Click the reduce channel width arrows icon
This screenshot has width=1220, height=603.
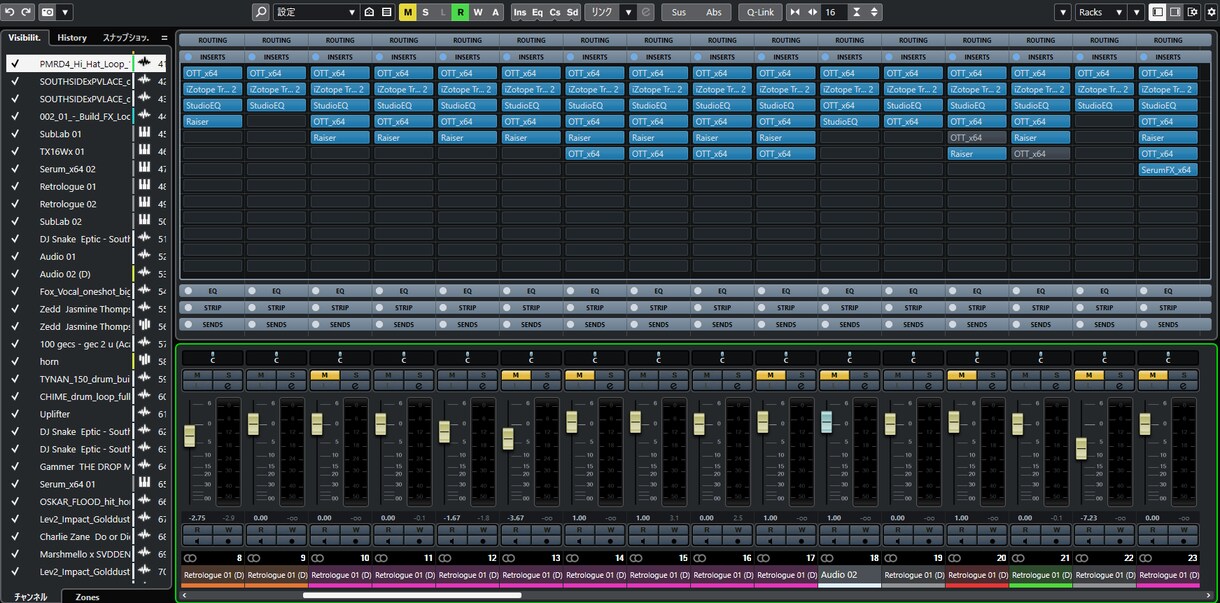coord(795,12)
